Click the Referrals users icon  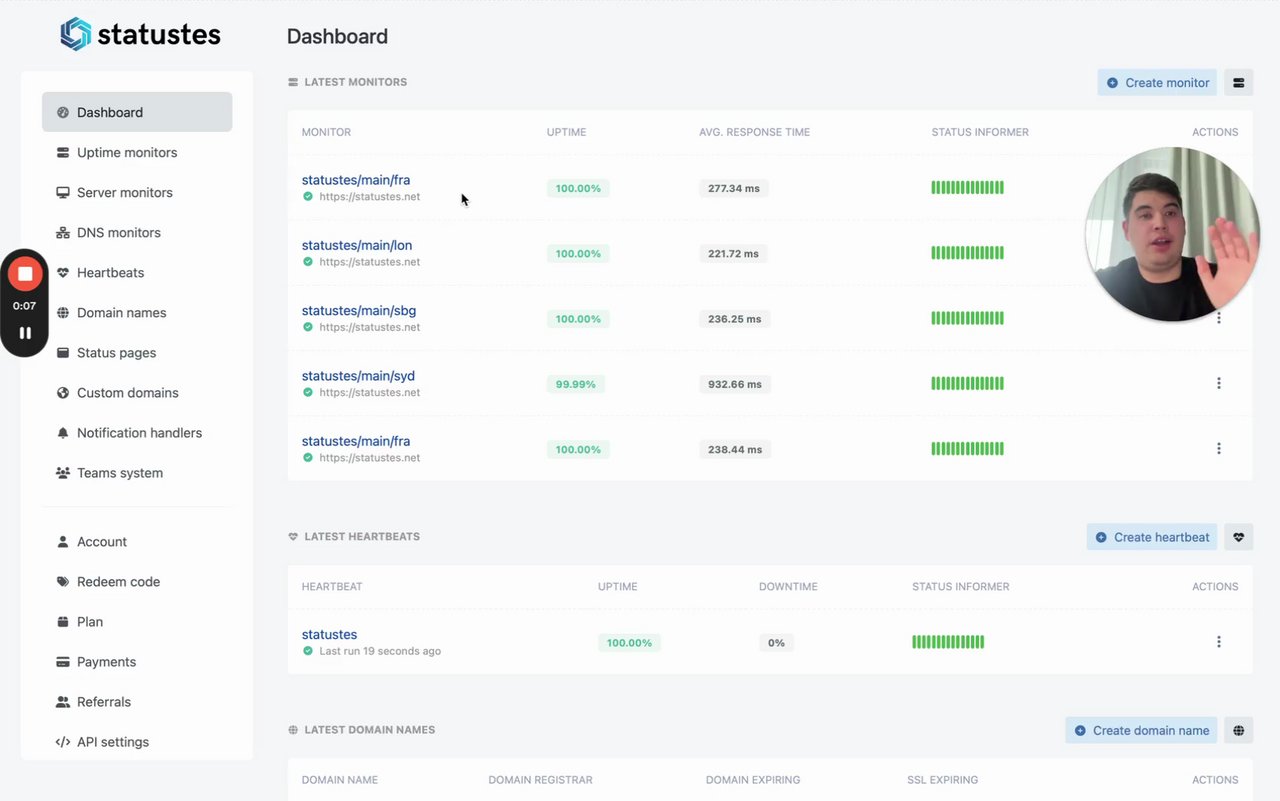(63, 701)
